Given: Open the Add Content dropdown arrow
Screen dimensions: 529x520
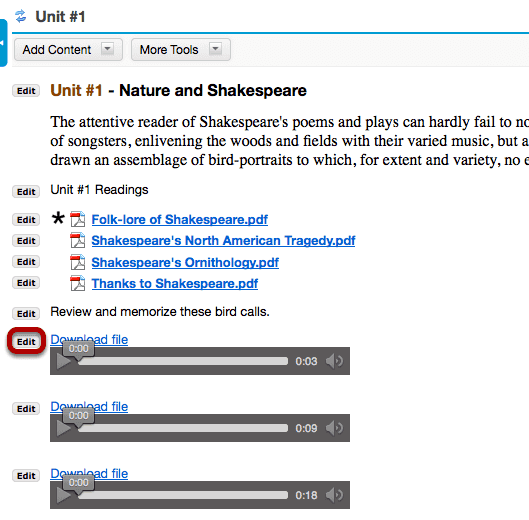Looking at the screenshot, I should (x=107, y=49).
